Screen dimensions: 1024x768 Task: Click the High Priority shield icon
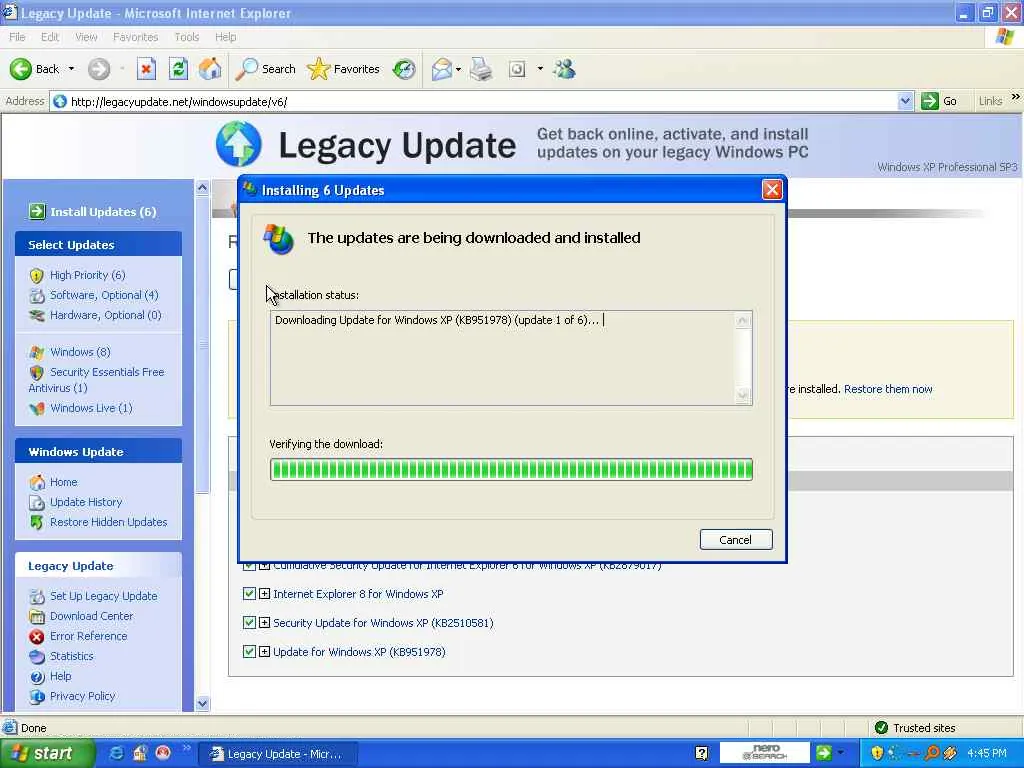(x=37, y=276)
